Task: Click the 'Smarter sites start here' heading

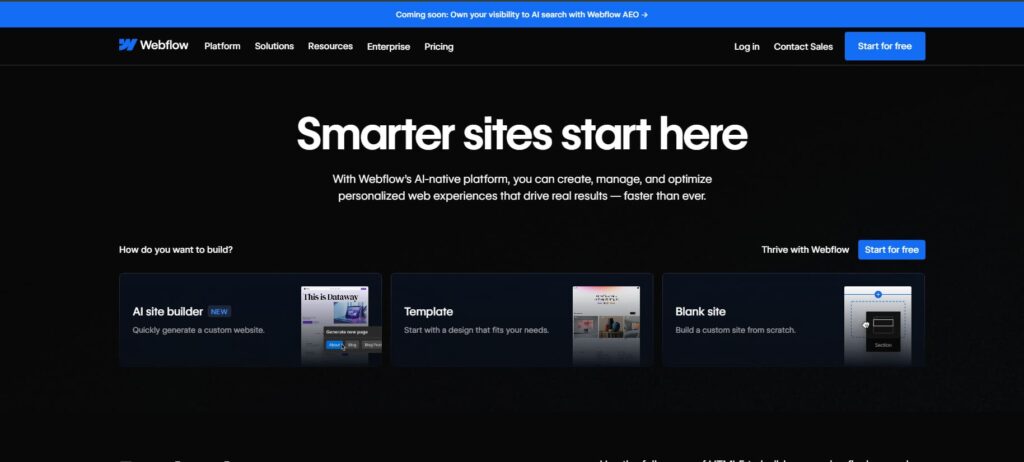Action: coord(522,134)
